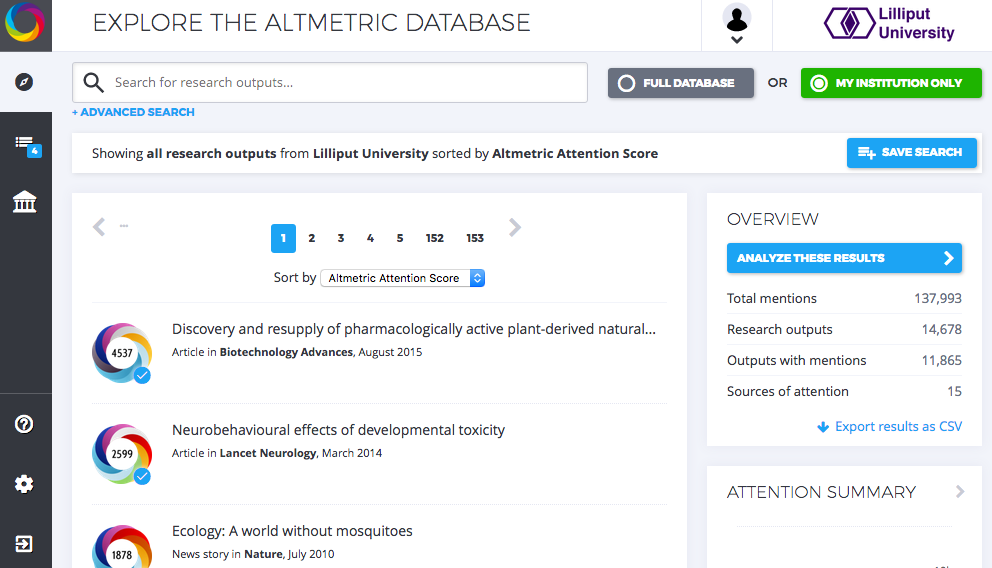This screenshot has height=568, width=992.
Task: Jump to results page 153
Action: click(x=475, y=238)
